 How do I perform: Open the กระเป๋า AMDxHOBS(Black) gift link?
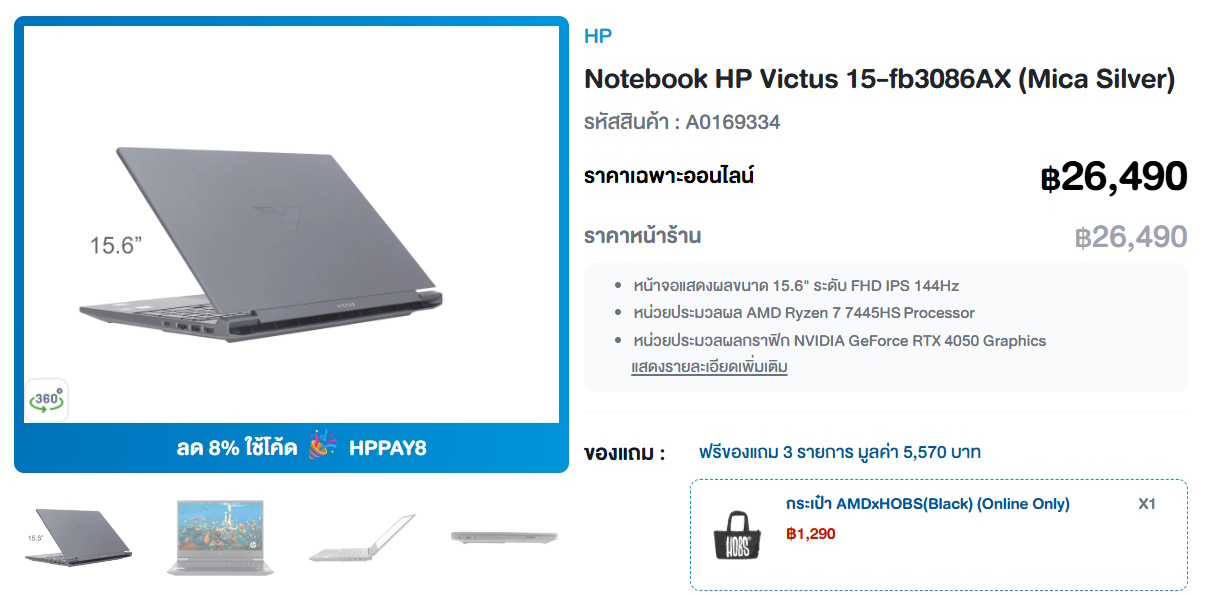point(928,504)
